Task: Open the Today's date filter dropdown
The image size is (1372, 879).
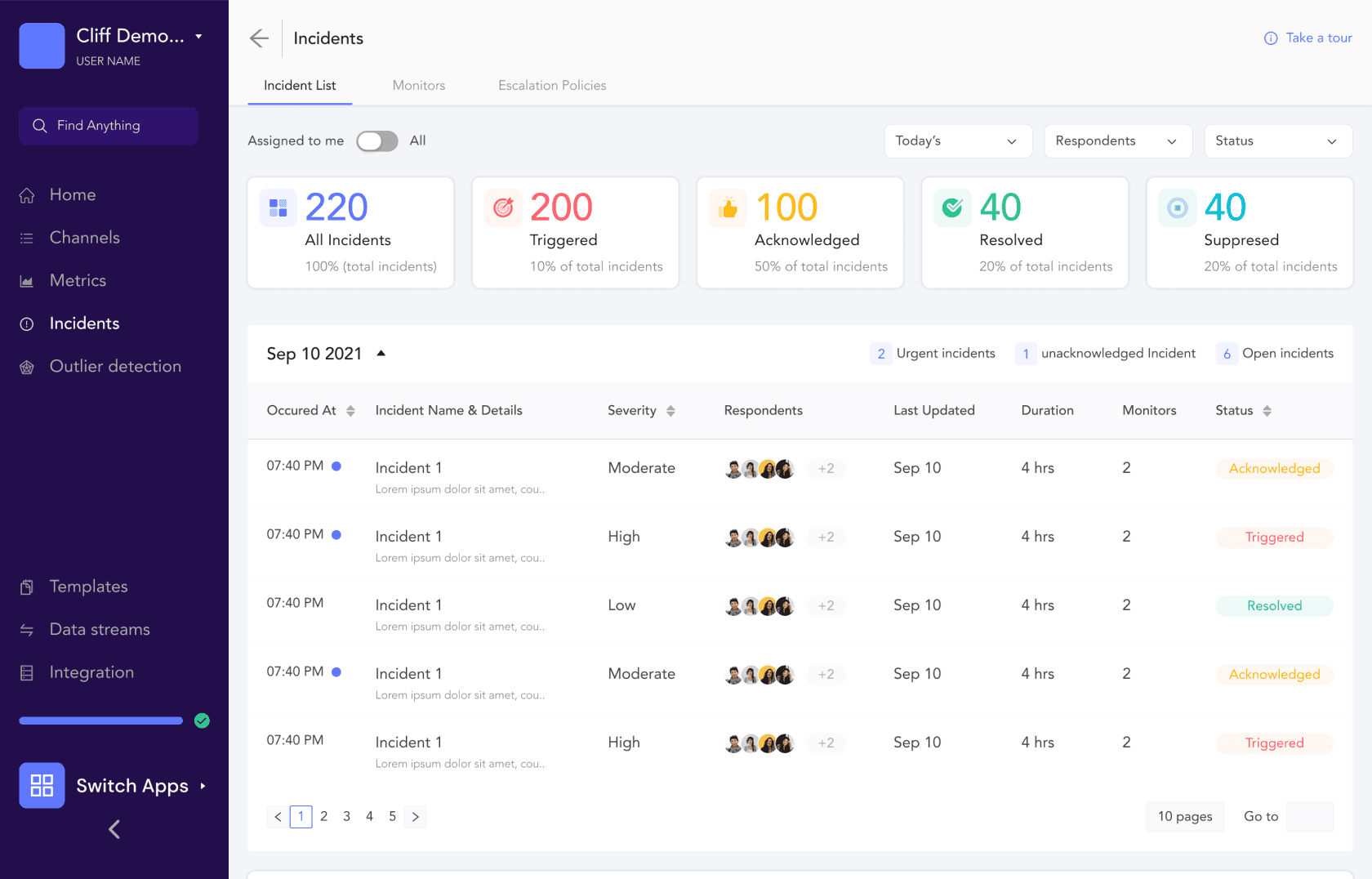Action: tap(958, 141)
